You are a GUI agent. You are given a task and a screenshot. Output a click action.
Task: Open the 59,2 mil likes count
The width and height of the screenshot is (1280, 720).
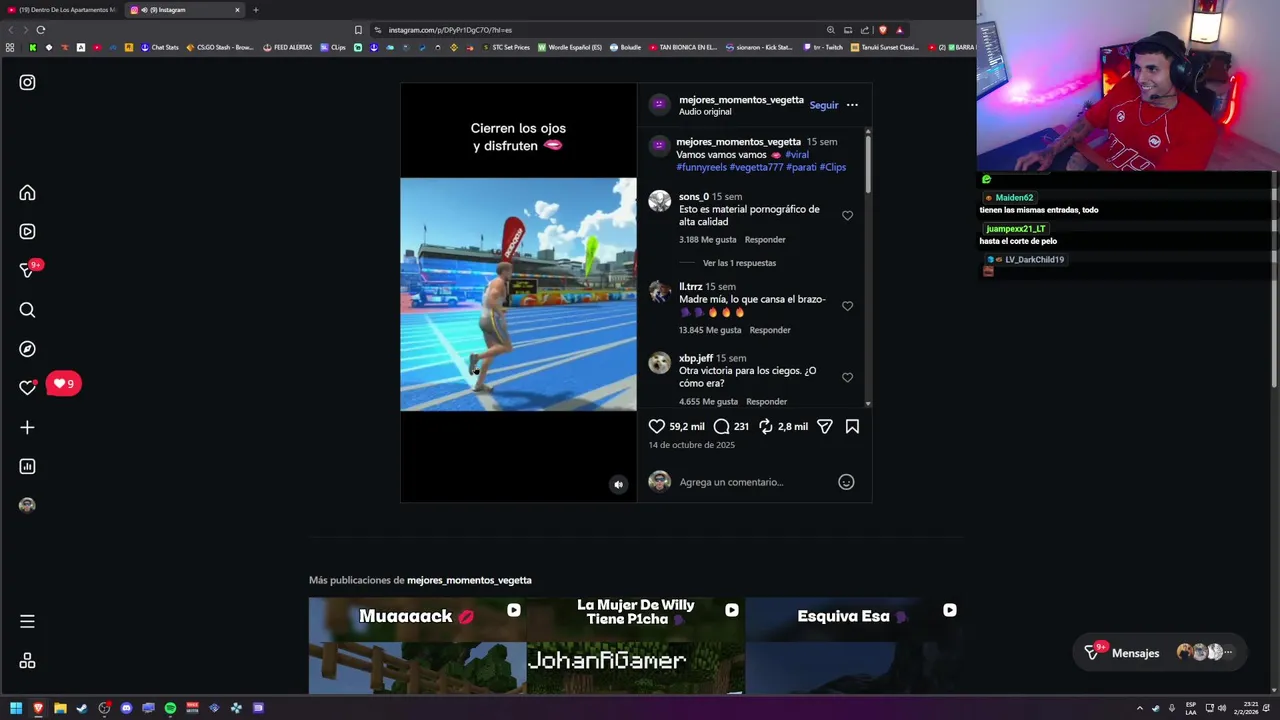686,427
